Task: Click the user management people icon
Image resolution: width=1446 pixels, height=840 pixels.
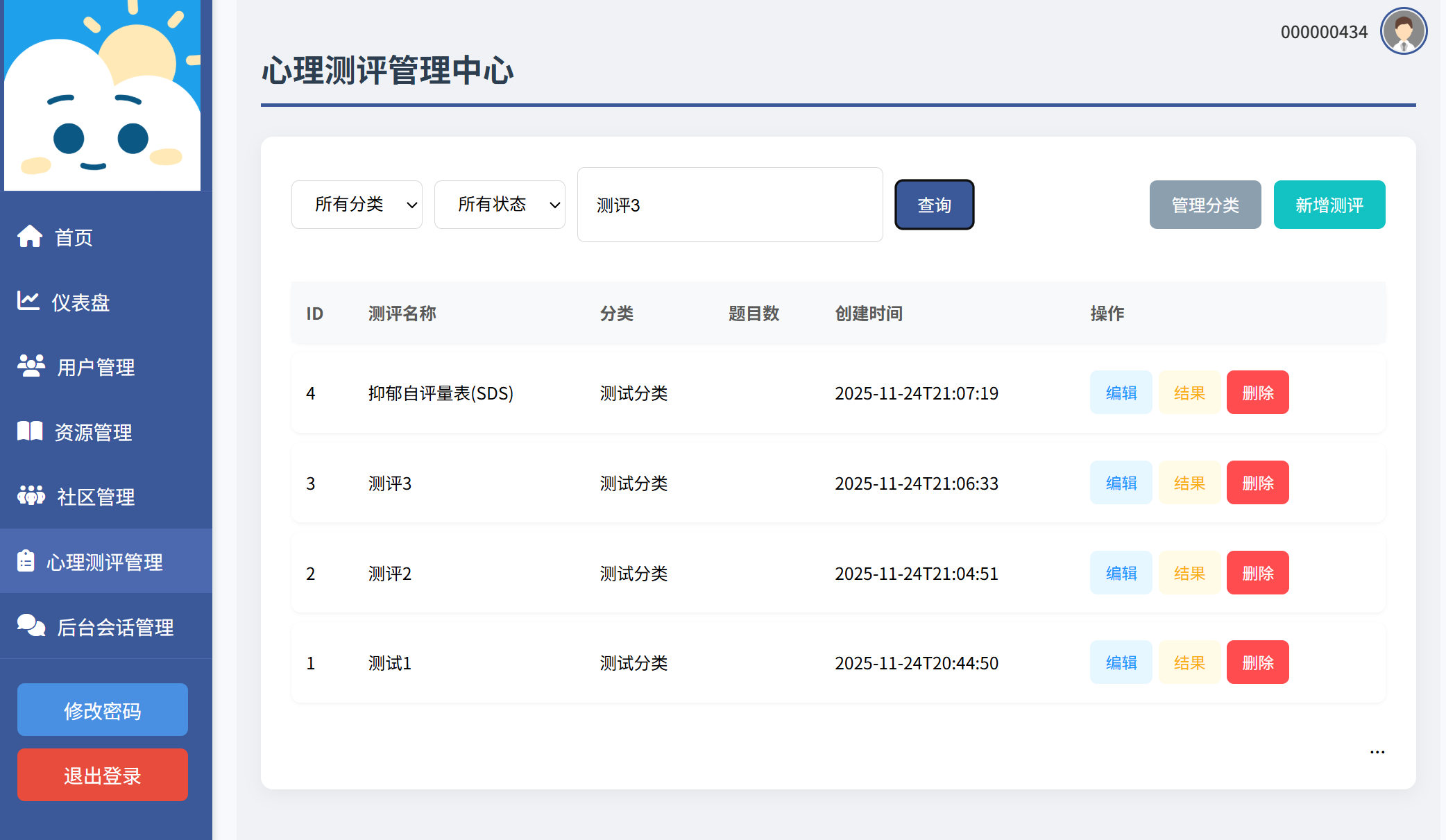Action: click(x=31, y=366)
